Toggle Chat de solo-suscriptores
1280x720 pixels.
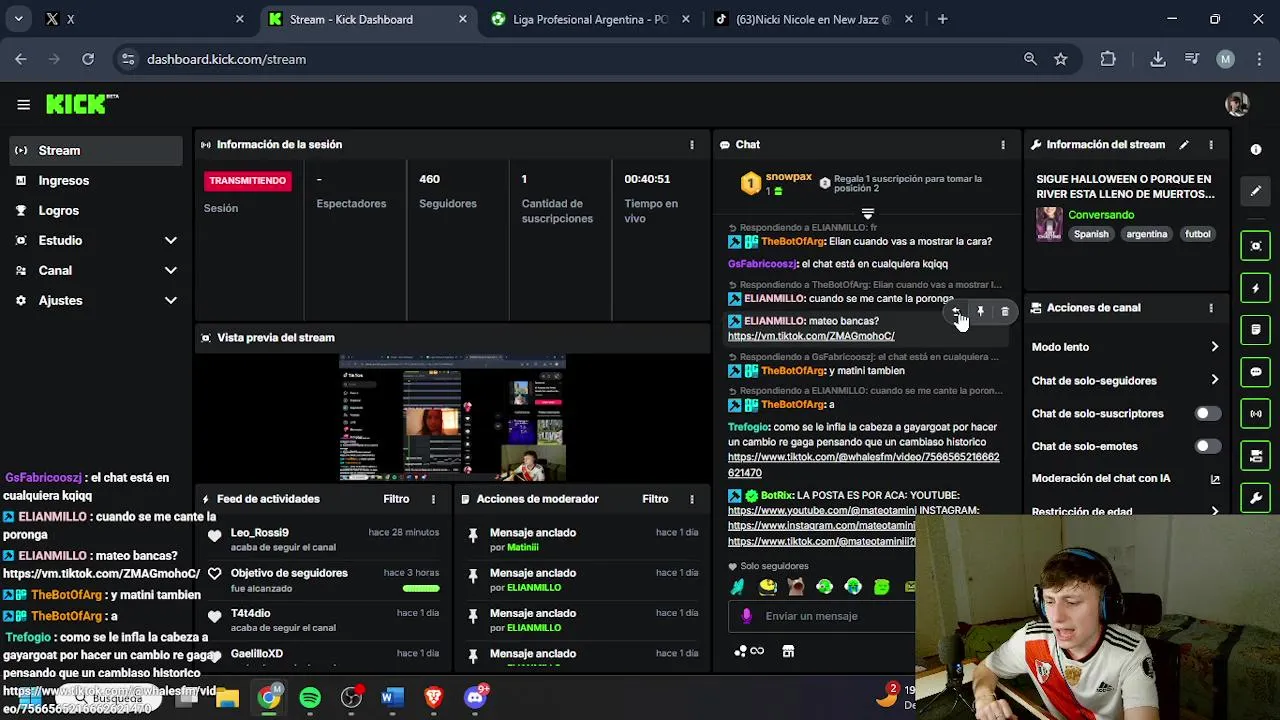coord(1208,413)
